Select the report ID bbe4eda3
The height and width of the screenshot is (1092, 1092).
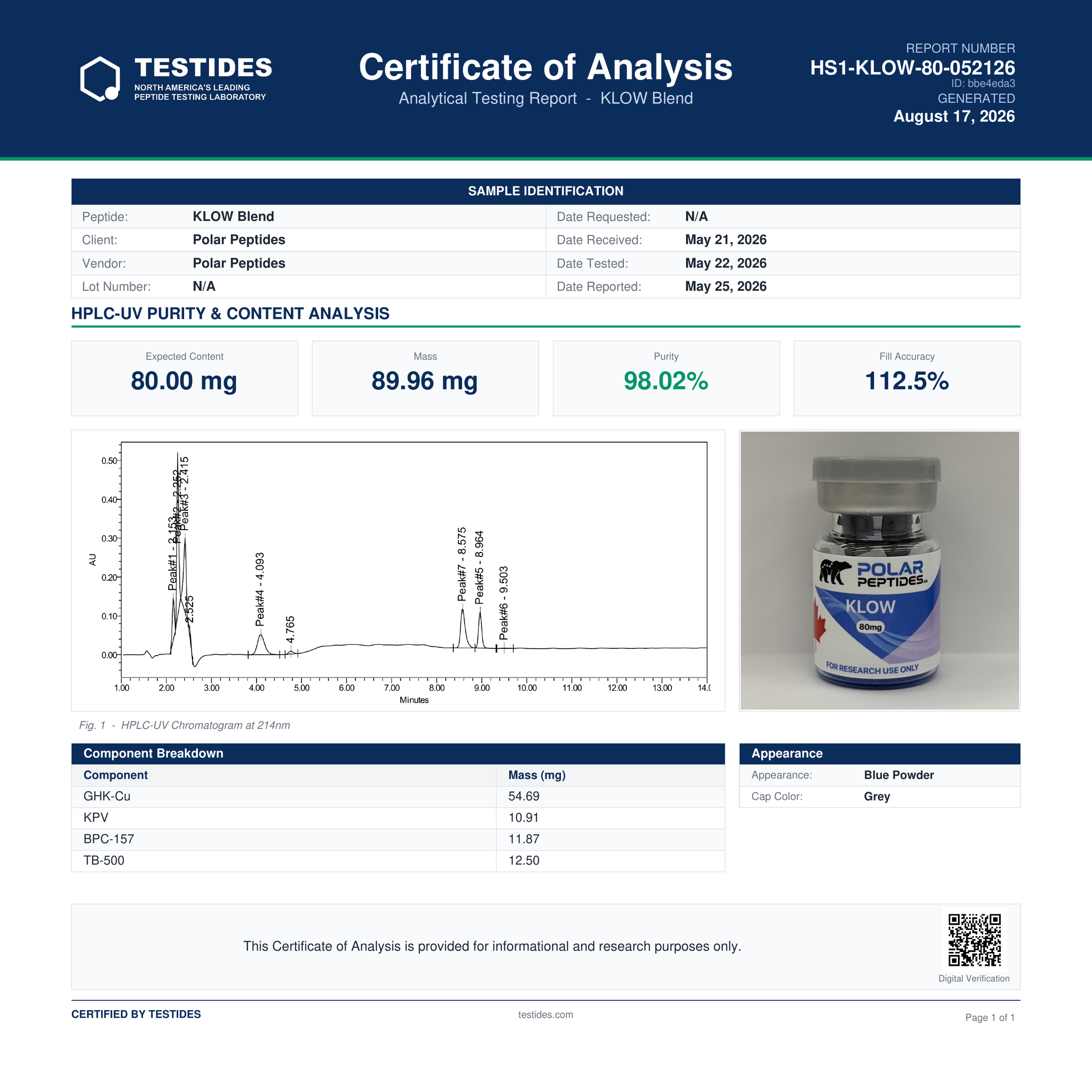(x=983, y=84)
